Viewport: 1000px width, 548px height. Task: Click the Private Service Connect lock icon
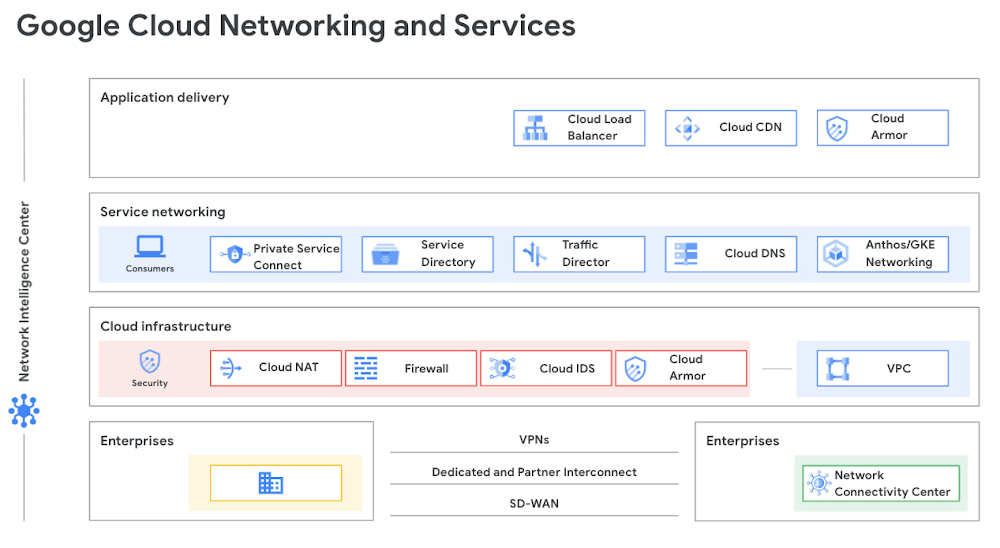pyautogui.click(x=235, y=254)
